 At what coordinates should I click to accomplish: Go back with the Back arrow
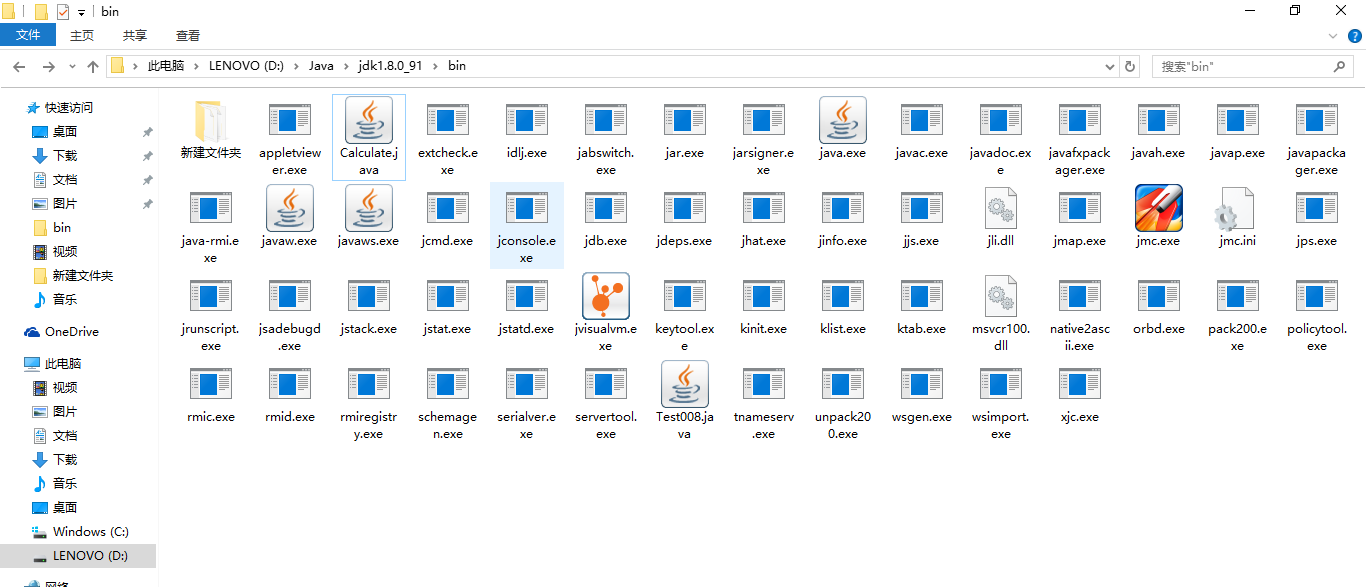[x=19, y=67]
